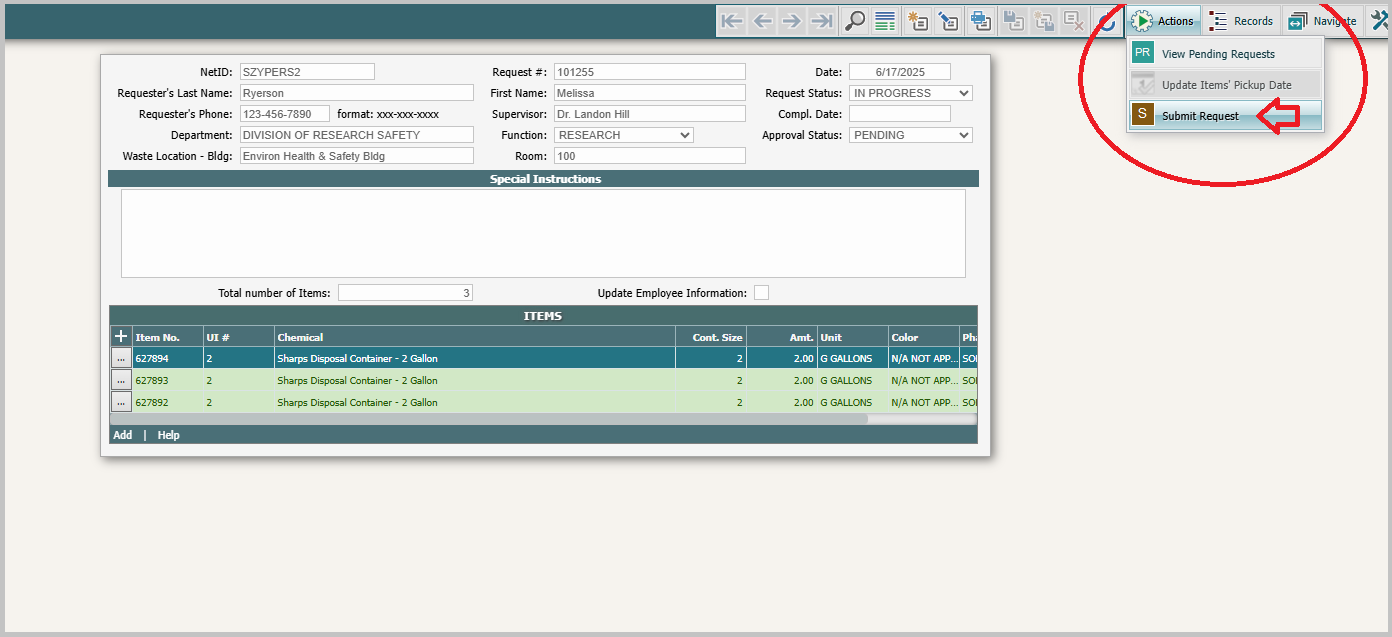Click the Help link below items
1392x637 pixels.
point(169,435)
